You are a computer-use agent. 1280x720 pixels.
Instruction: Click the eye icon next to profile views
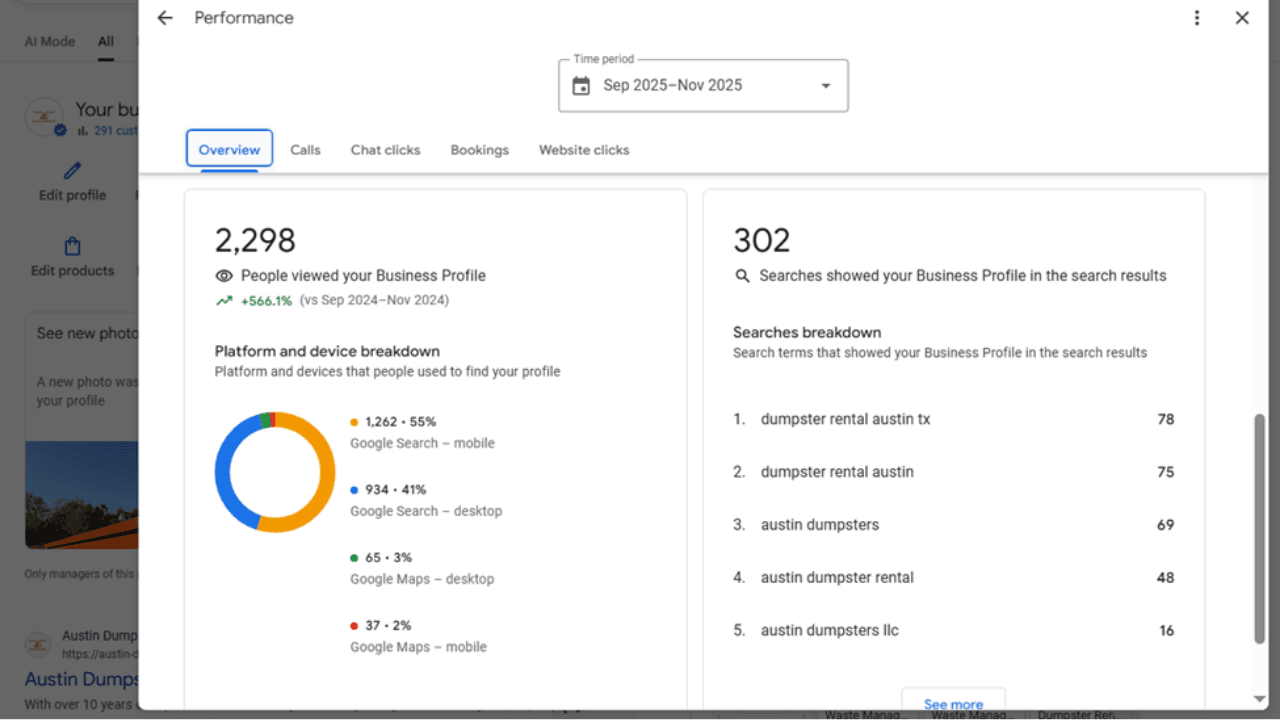[x=224, y=276]
